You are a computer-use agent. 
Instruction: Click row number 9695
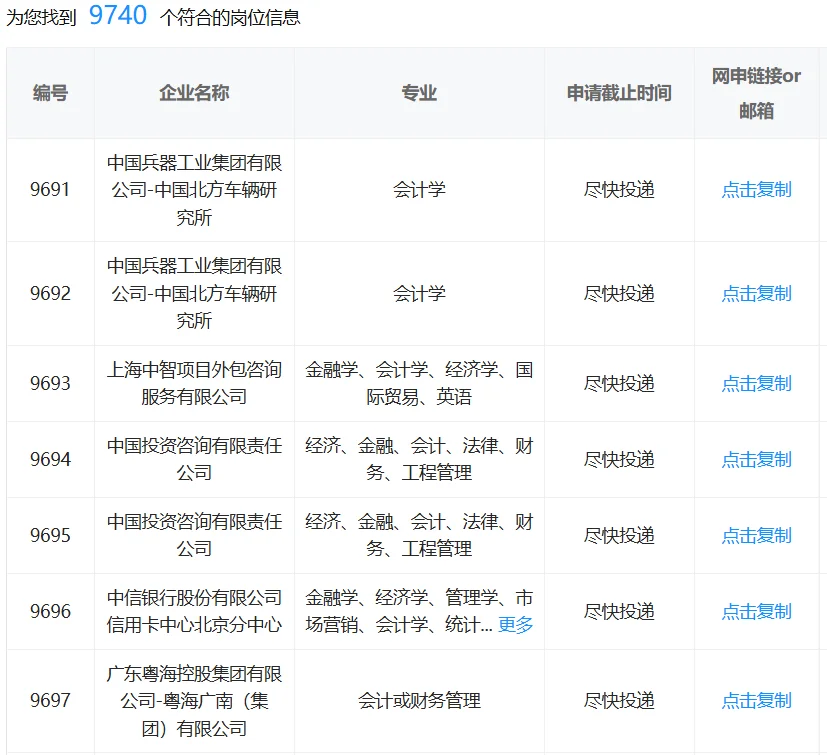click(50, 536)
